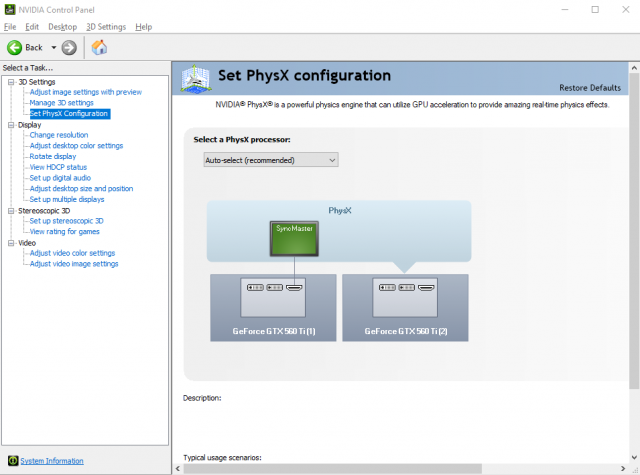
Task: Click the Forward arrow icon
Action: pos(69,47)
